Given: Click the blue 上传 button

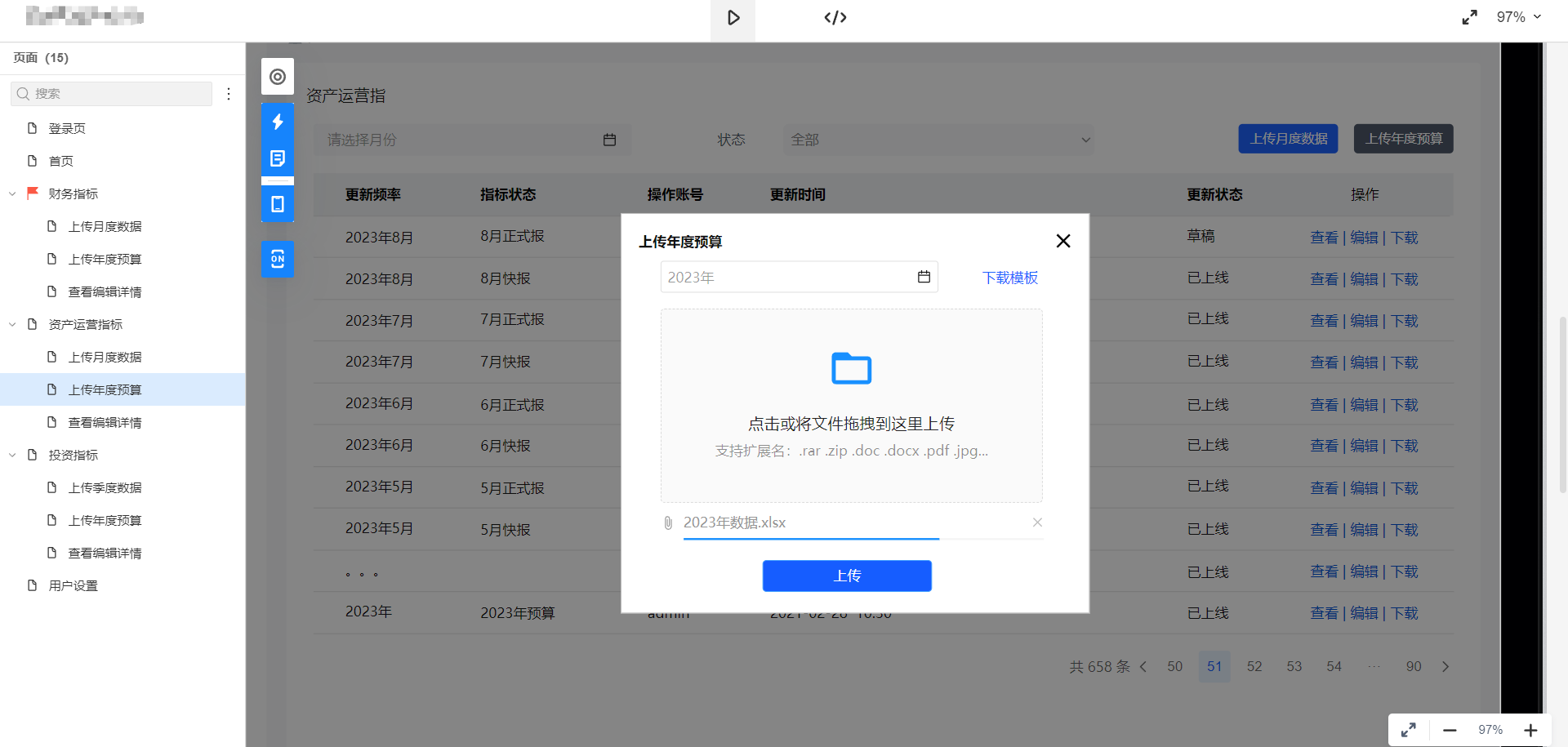Looking at the screenshot, I should [x=847, y=576].
